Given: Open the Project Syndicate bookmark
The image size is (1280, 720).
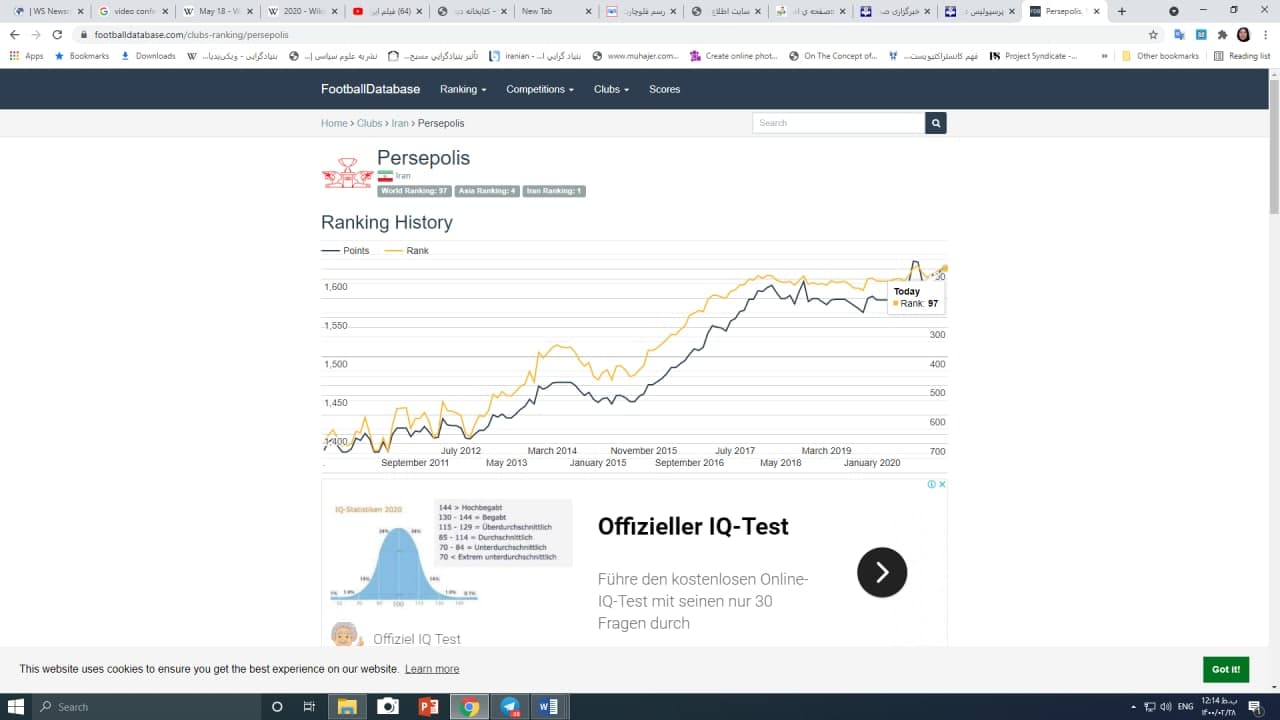Looking at the screenshot, I should click(x=1033, y=56).
